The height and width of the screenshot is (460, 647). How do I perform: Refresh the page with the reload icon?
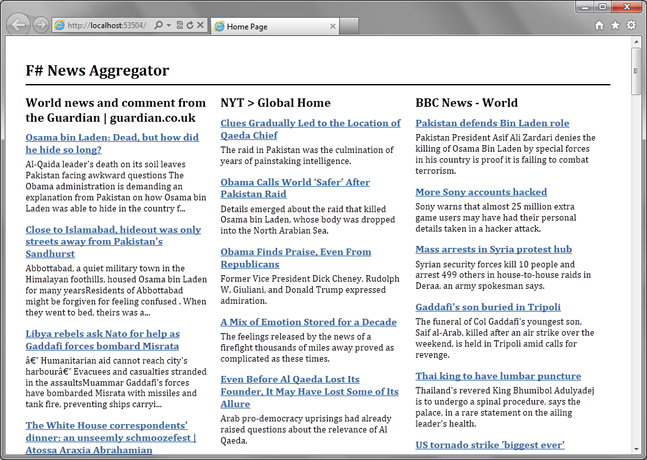click(x=190, y=25)
